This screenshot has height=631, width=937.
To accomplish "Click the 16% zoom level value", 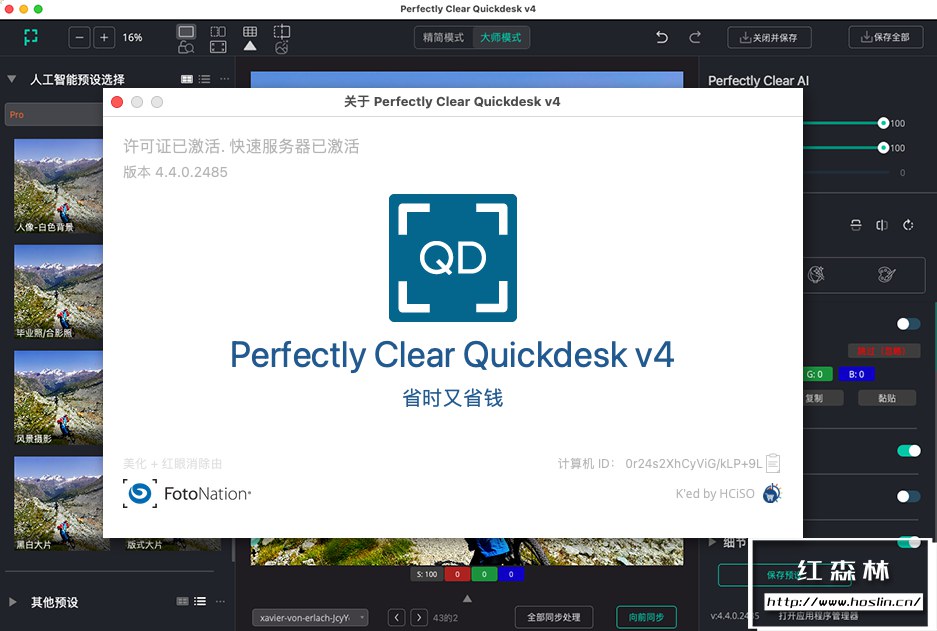I will [x=132, y=38].
